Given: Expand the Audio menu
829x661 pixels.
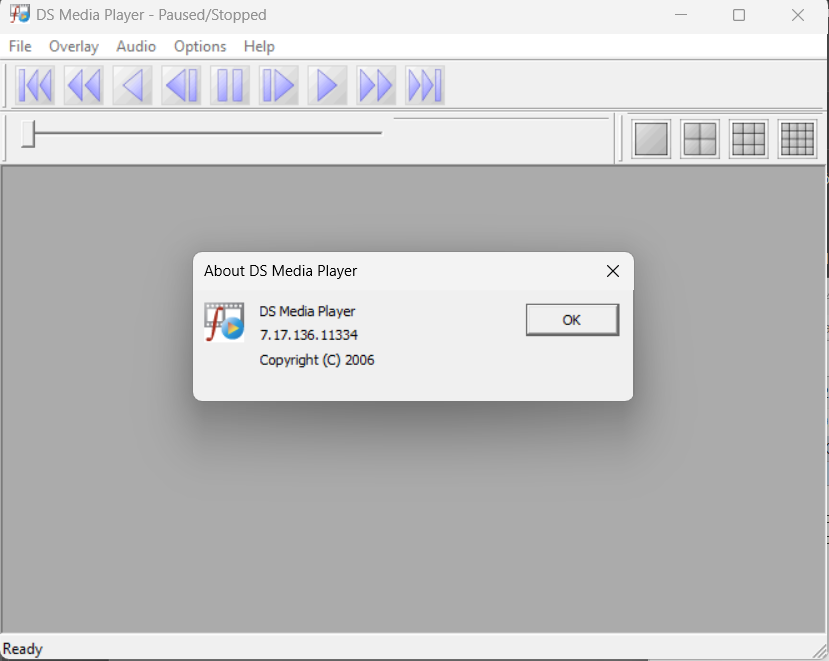Looking at the screenshot, I should 136,46.
